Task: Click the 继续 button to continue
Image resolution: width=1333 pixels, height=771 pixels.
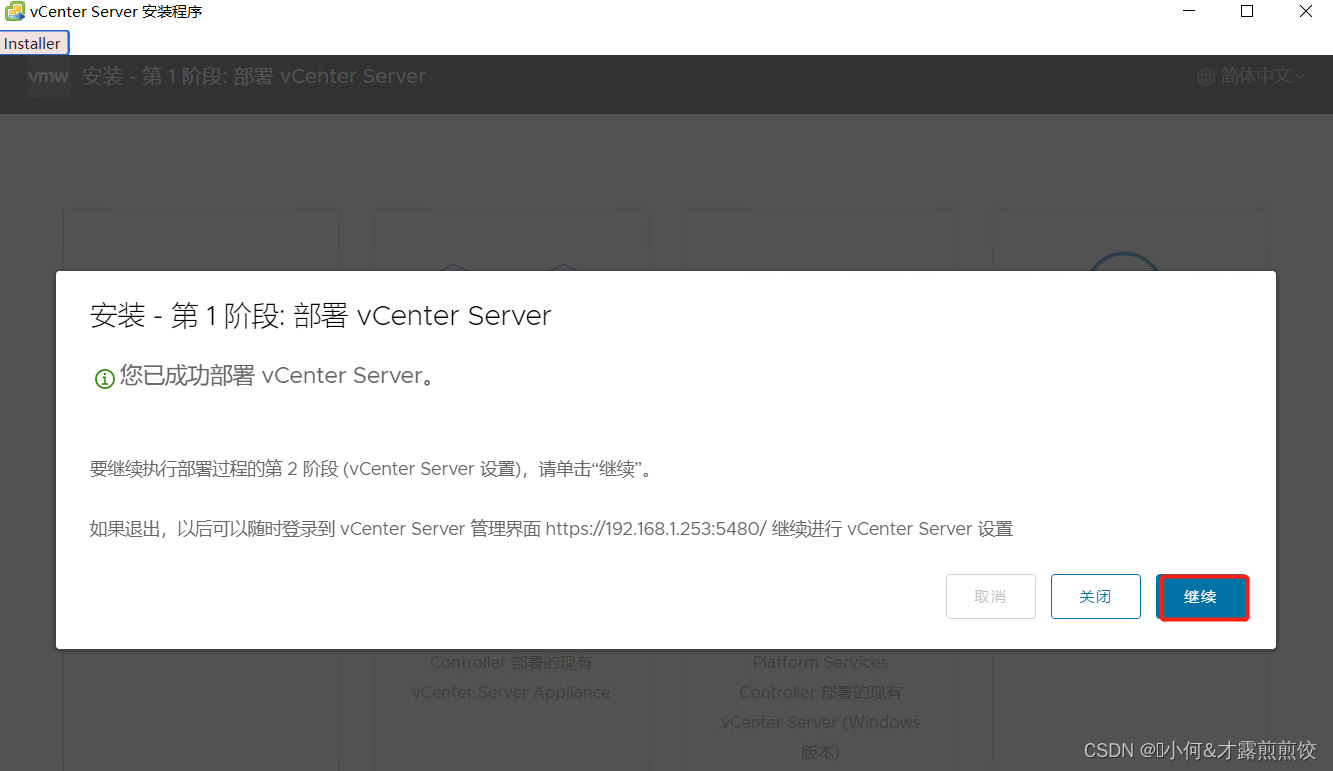Action: tap(1201, 597)
